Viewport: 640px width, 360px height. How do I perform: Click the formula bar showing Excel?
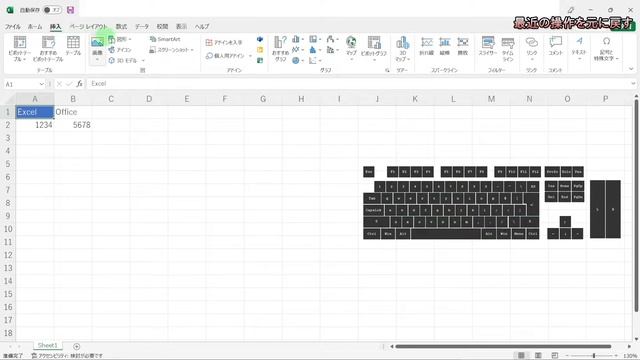pos(359,84)
